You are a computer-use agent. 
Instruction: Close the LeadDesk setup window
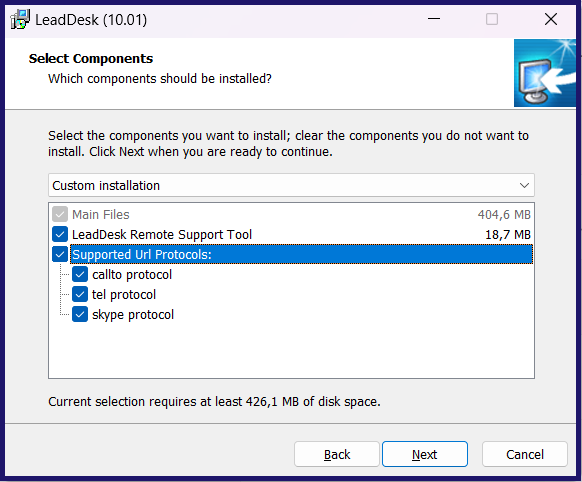point(551,19)
